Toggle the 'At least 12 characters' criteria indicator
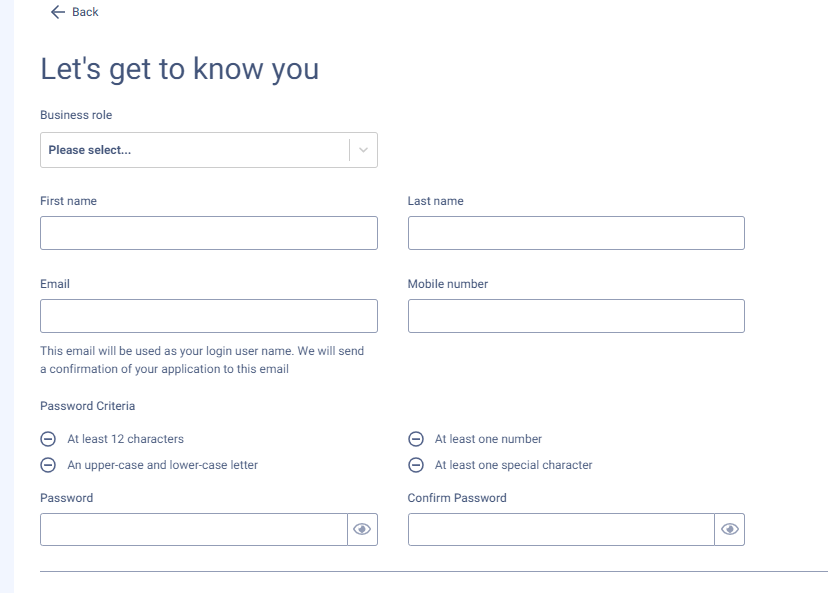828x593 pixels. click(x=49, y=438)
